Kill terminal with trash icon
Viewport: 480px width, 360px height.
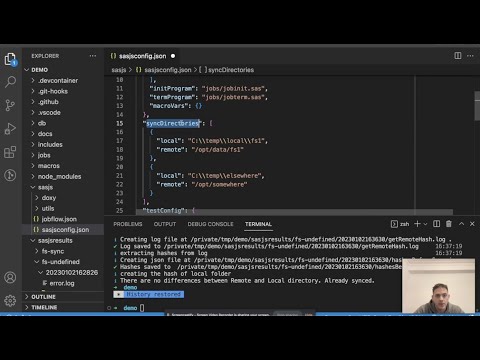click(x=449, y=224)
